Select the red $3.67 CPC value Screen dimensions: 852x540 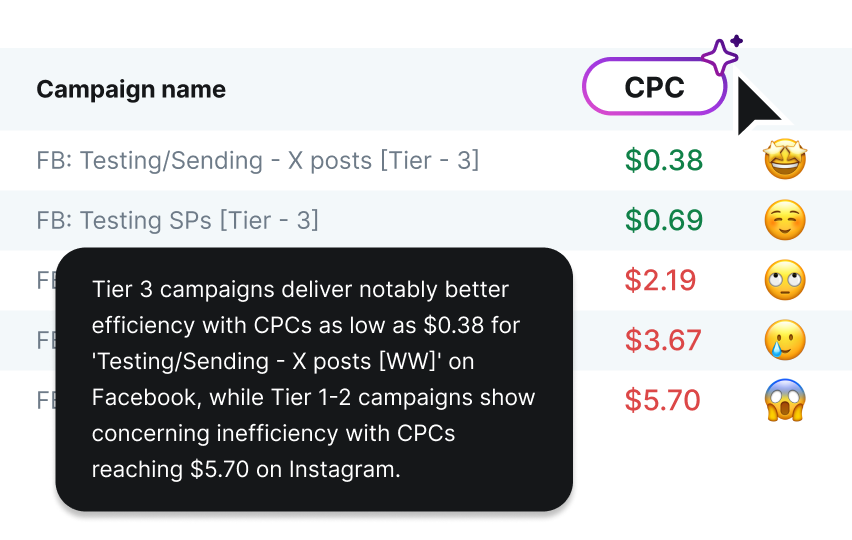(664, 340)
